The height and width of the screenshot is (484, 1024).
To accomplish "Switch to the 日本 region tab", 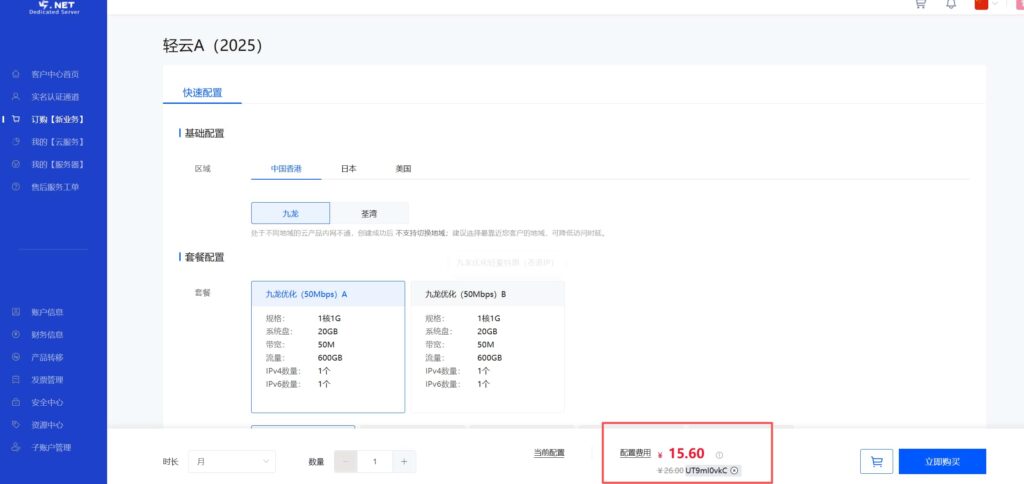I will pos(348,169).
